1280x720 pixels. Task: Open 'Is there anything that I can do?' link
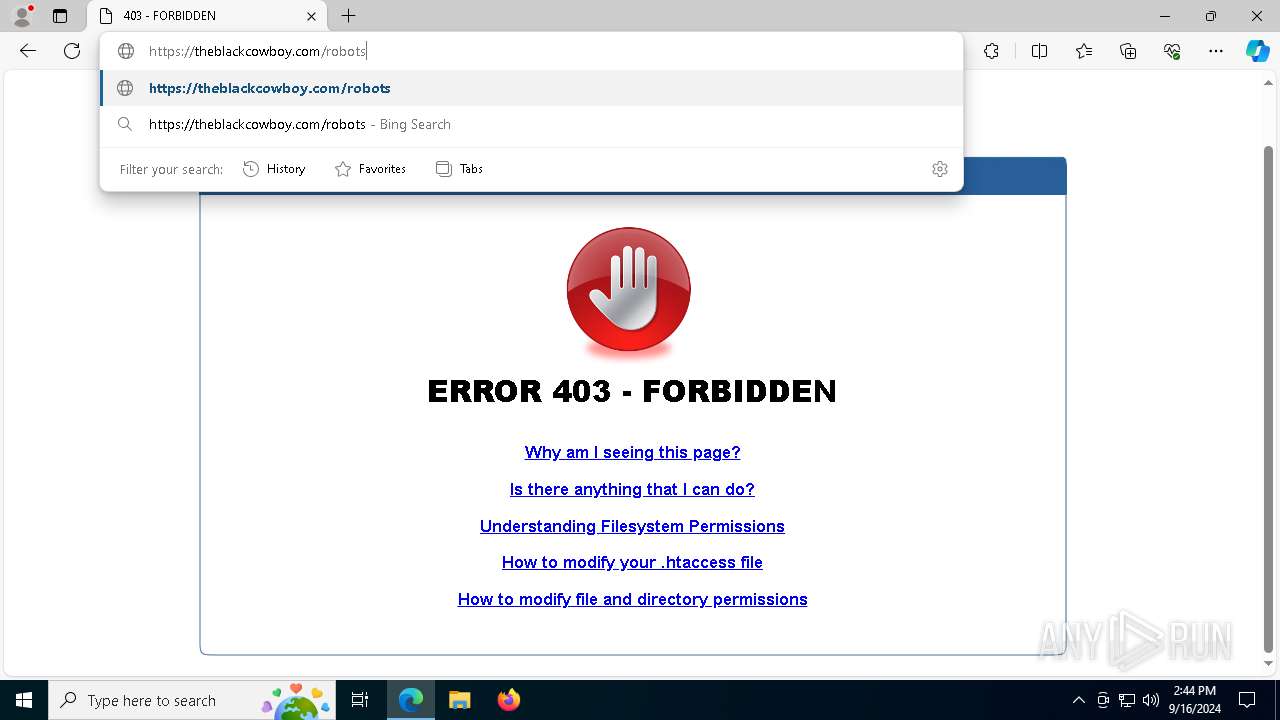click(x=632, y=489)
